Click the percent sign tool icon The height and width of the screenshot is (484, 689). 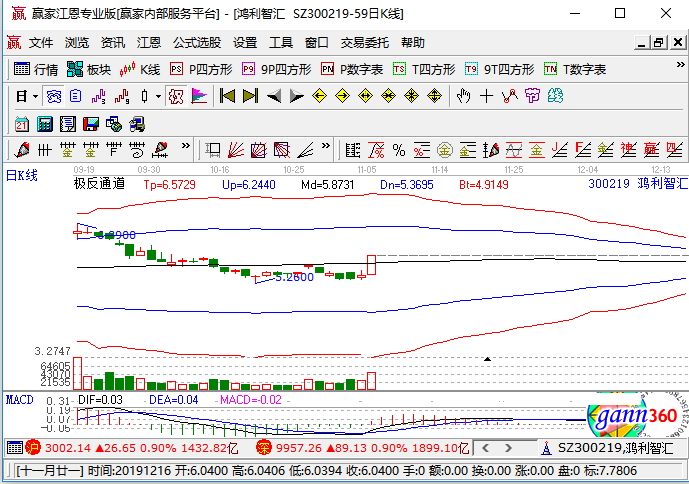tap(399, 150)
